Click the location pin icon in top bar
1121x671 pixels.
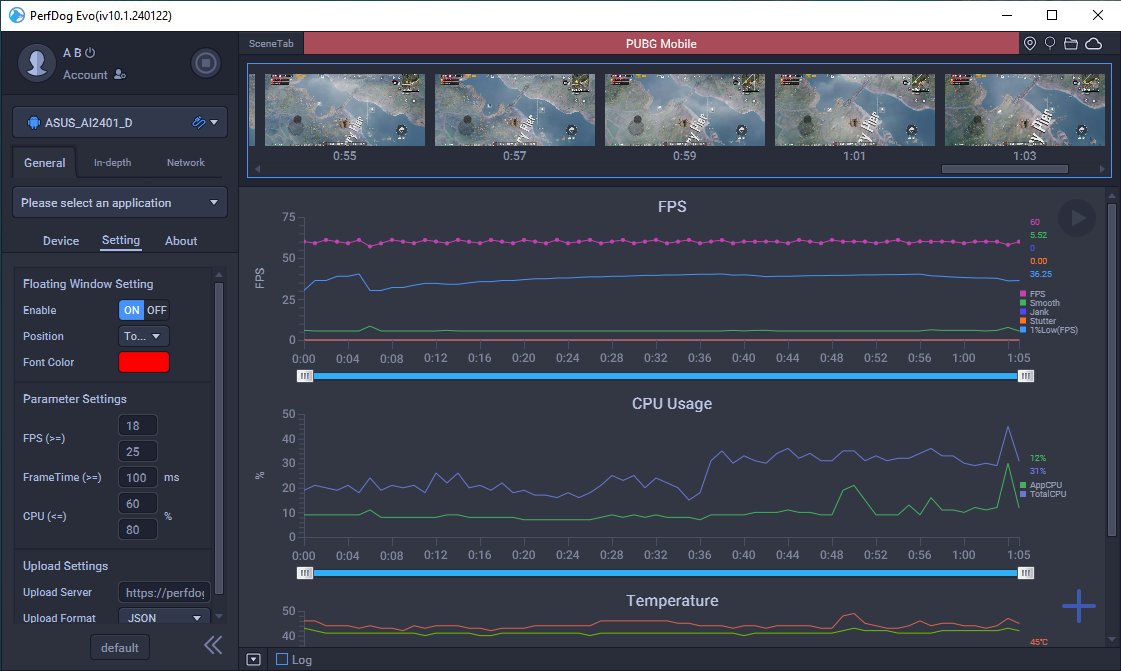coord(1029,44)
